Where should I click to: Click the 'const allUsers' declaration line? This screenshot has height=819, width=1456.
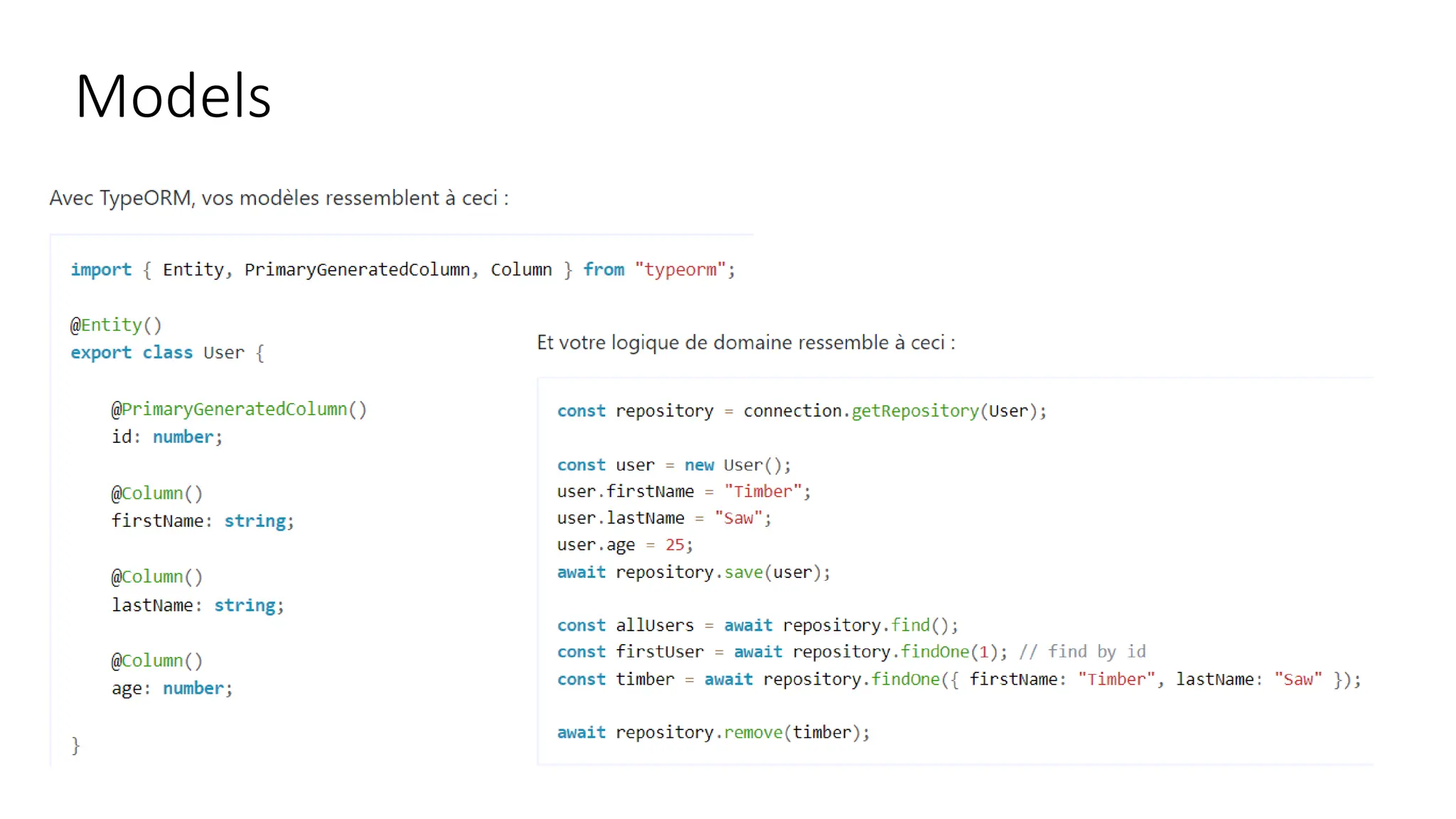click(x=757, y=626)
